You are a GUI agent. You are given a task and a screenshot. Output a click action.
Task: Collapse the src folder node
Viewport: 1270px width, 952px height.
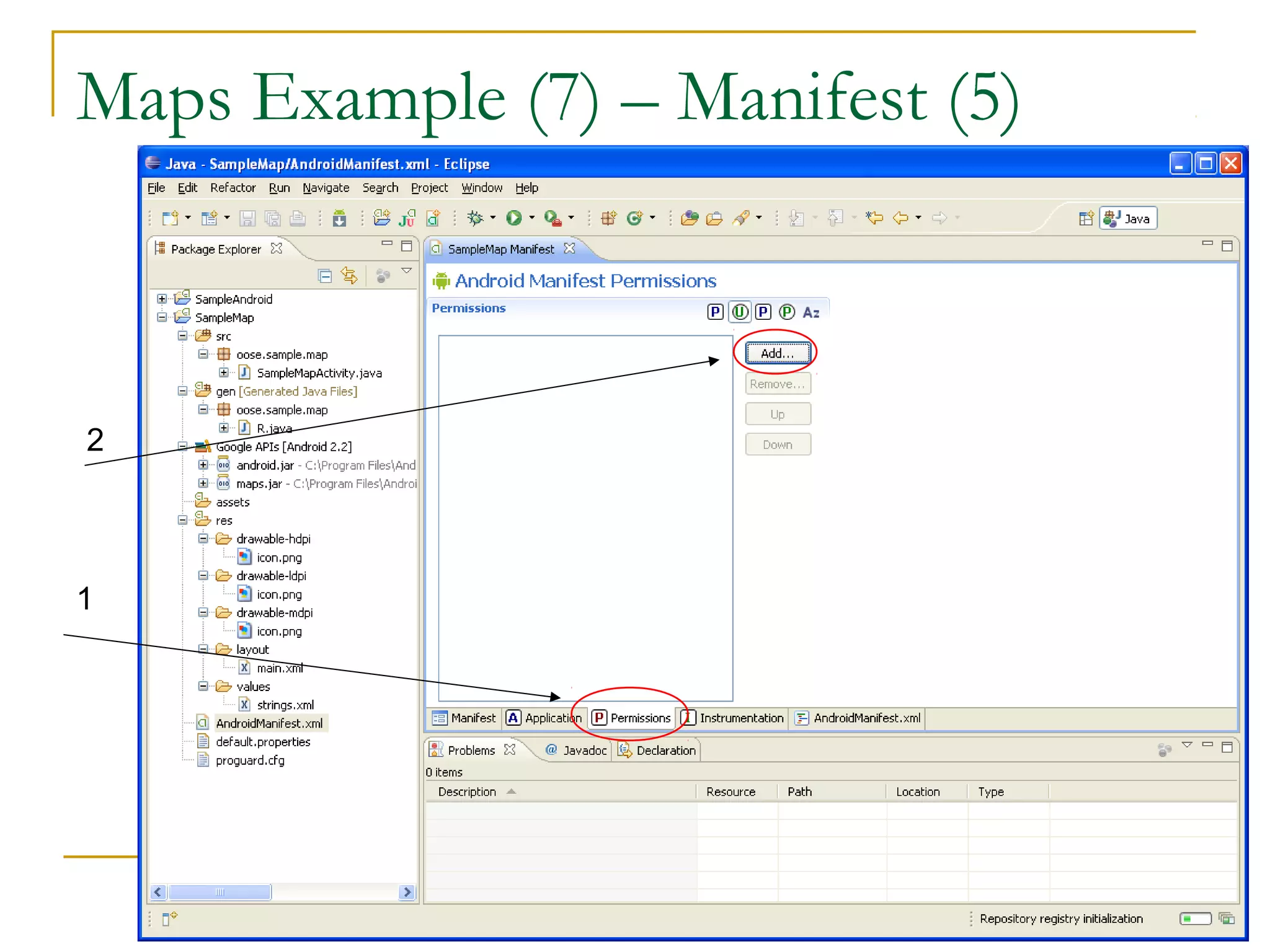point(182,336)
